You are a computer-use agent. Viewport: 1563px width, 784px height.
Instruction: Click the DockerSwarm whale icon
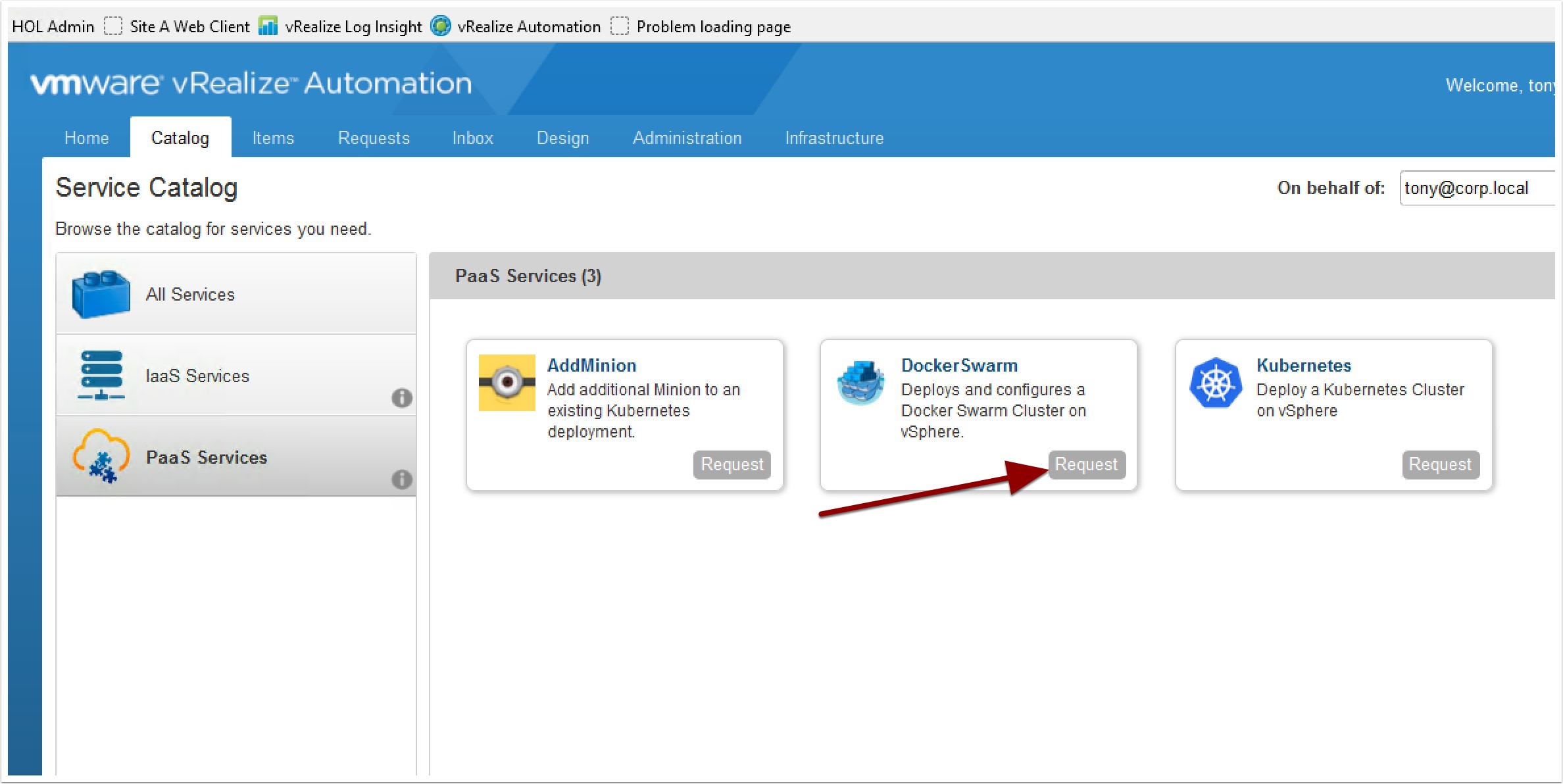860,382
